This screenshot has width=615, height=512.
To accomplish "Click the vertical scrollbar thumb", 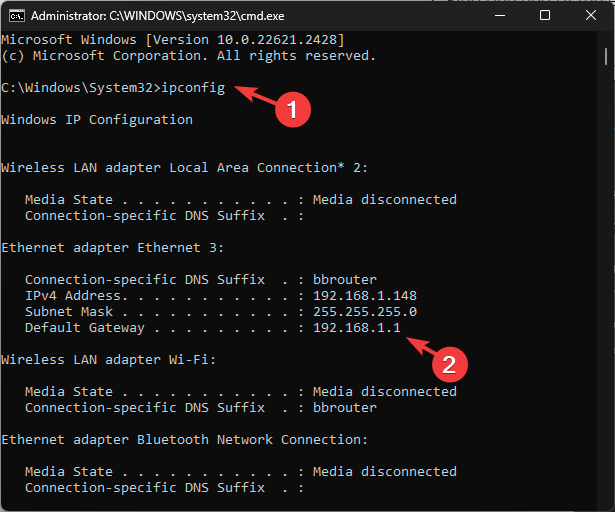I will [606, 56].
